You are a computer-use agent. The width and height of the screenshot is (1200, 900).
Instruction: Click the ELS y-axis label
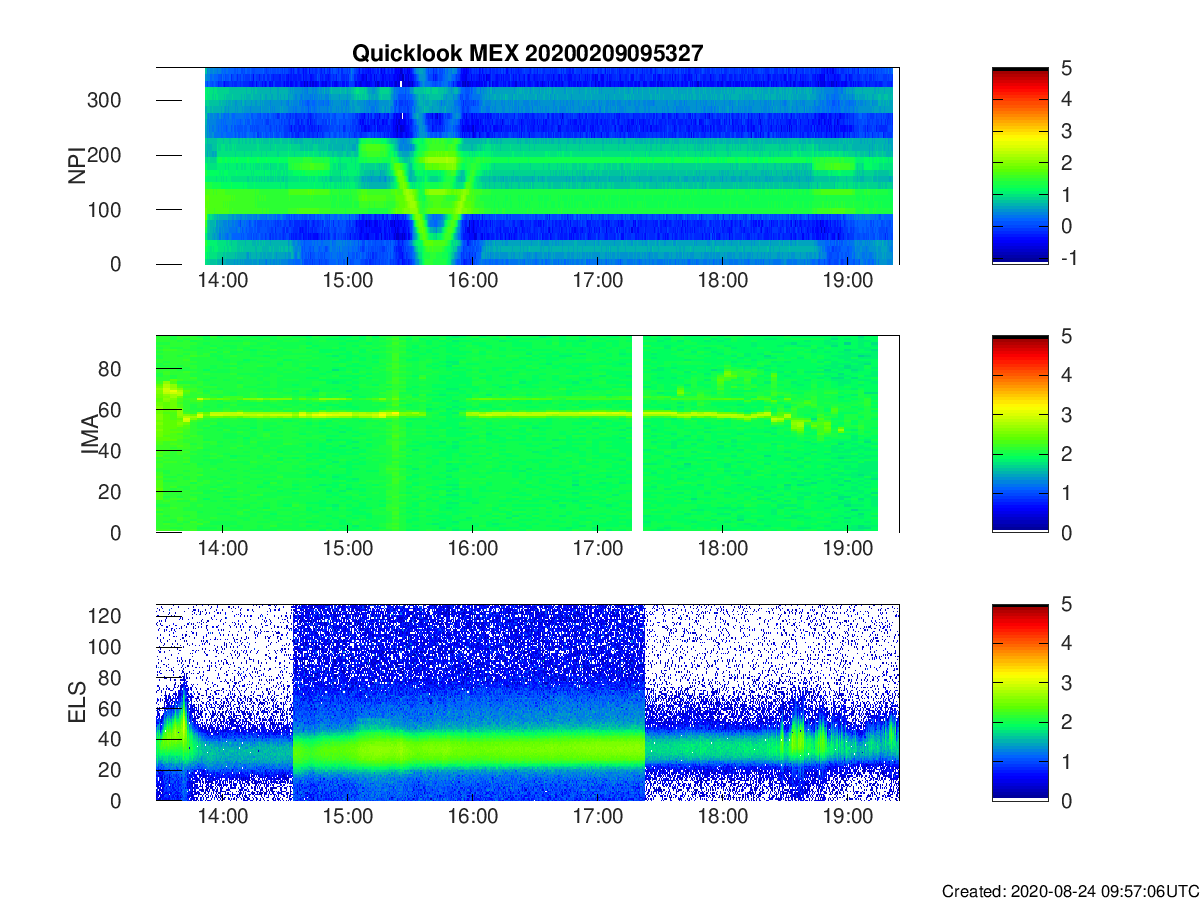point(76,702)
